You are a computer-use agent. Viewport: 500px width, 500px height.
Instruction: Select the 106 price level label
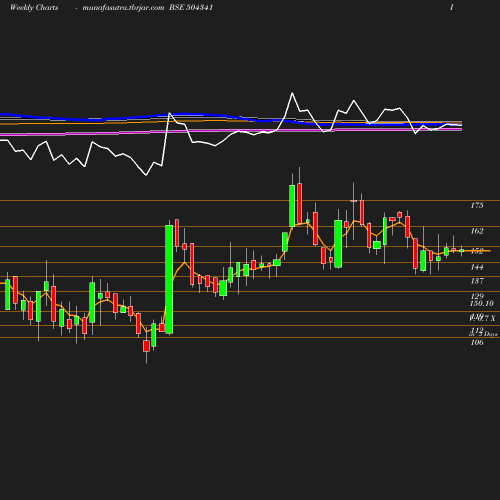477,342
